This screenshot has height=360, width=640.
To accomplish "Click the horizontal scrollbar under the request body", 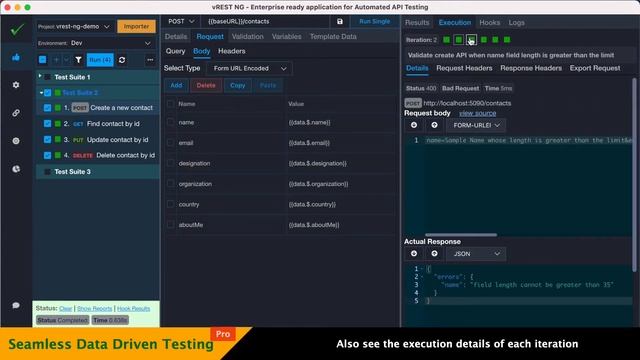I will click(461, 235).
